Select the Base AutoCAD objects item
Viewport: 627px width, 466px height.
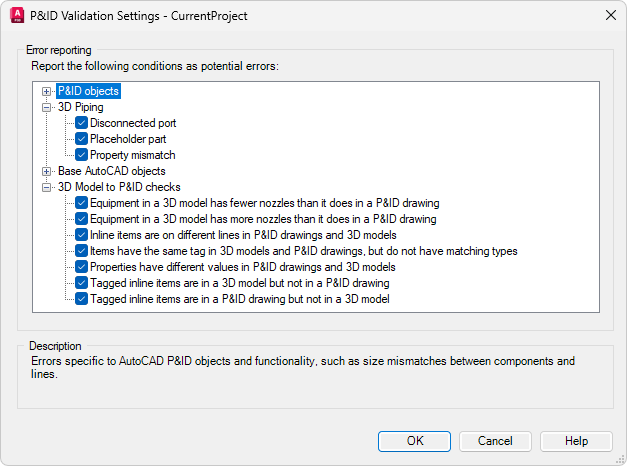point(111,171)
